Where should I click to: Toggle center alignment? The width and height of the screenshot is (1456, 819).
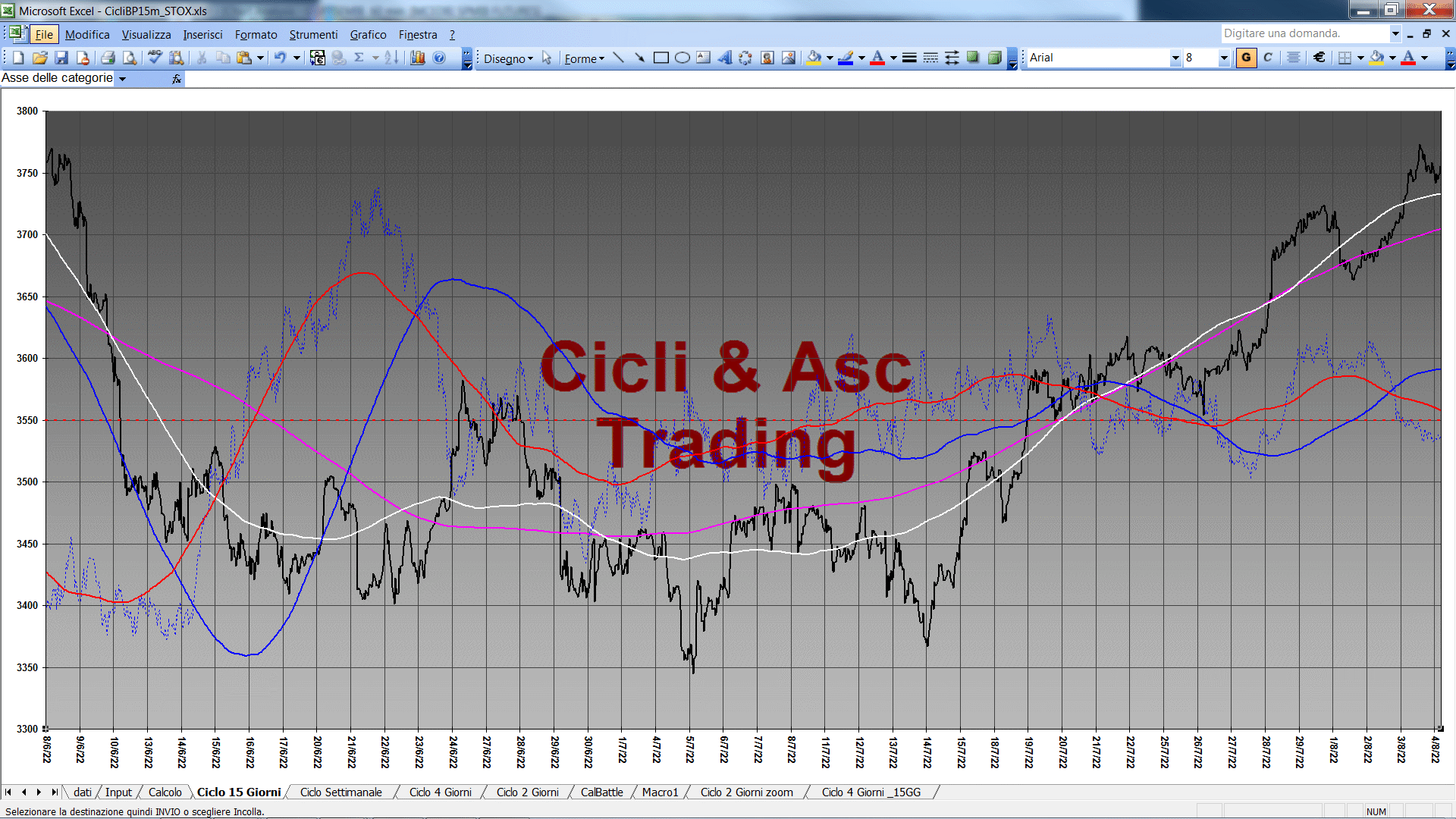pyautogui.click(x=1293, y=58)
